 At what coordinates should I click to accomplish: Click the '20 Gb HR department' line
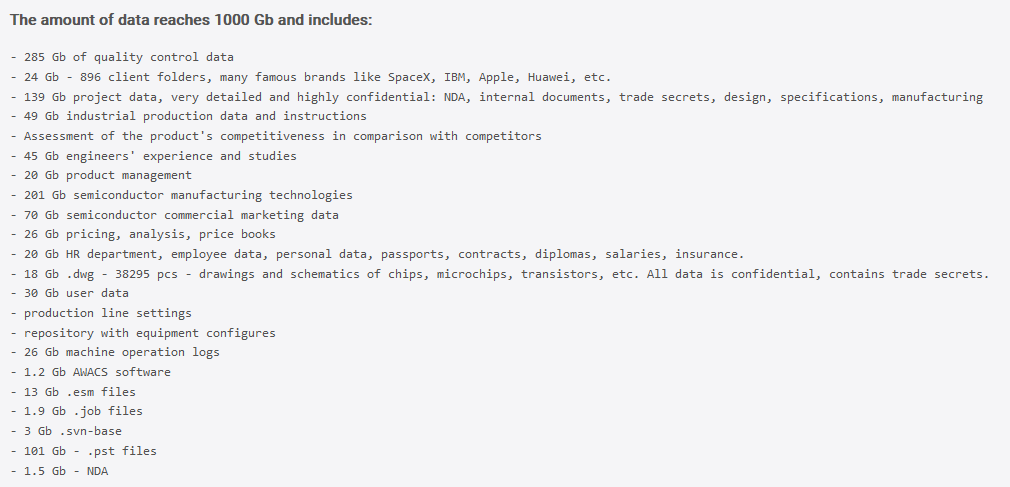pos(377,254)
